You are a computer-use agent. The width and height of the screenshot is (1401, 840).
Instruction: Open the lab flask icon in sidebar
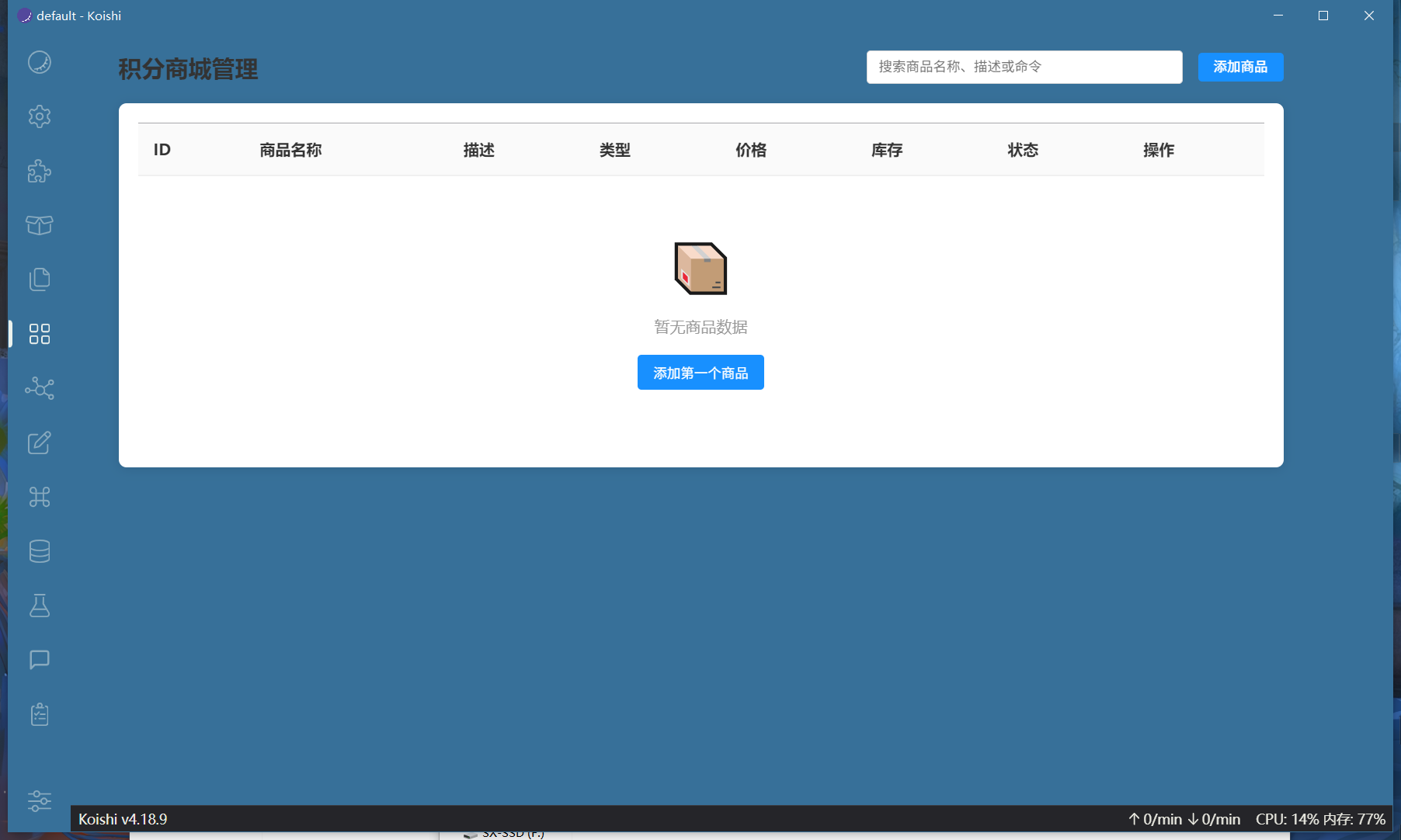tap(40, 606)
